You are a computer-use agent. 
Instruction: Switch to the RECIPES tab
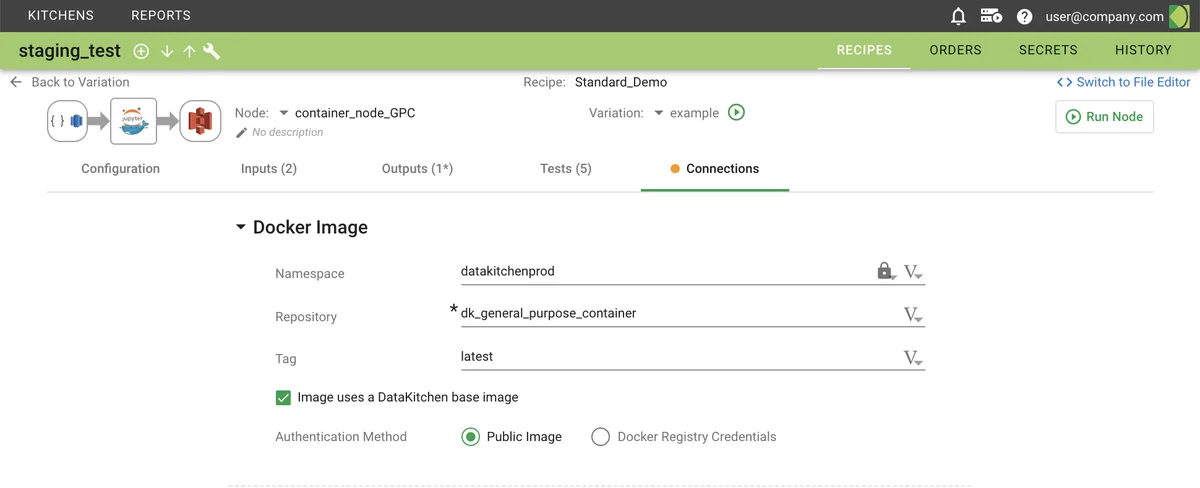coord(864,50)
